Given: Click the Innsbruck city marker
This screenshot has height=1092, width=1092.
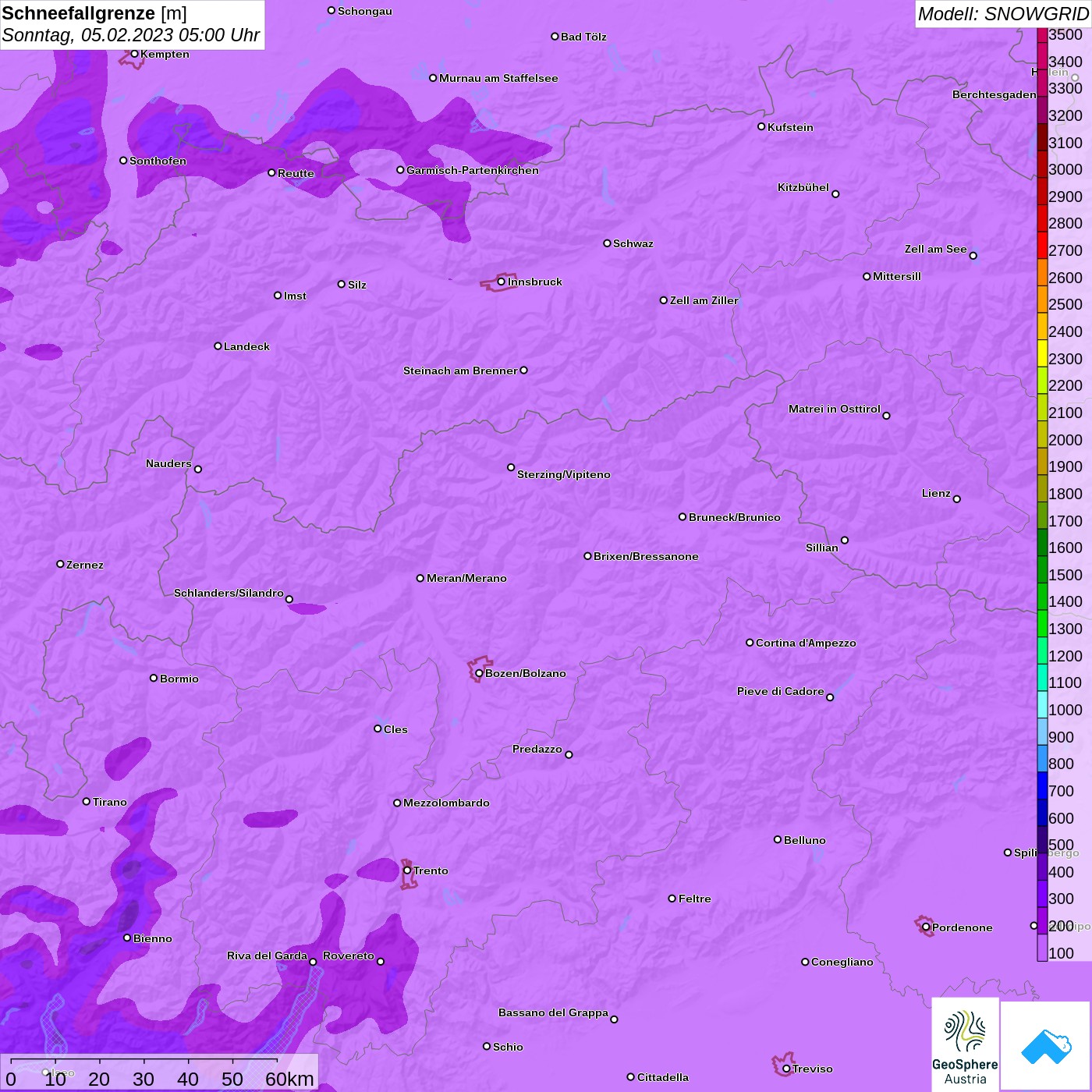Looking at the screenshot, I should 502,282.
